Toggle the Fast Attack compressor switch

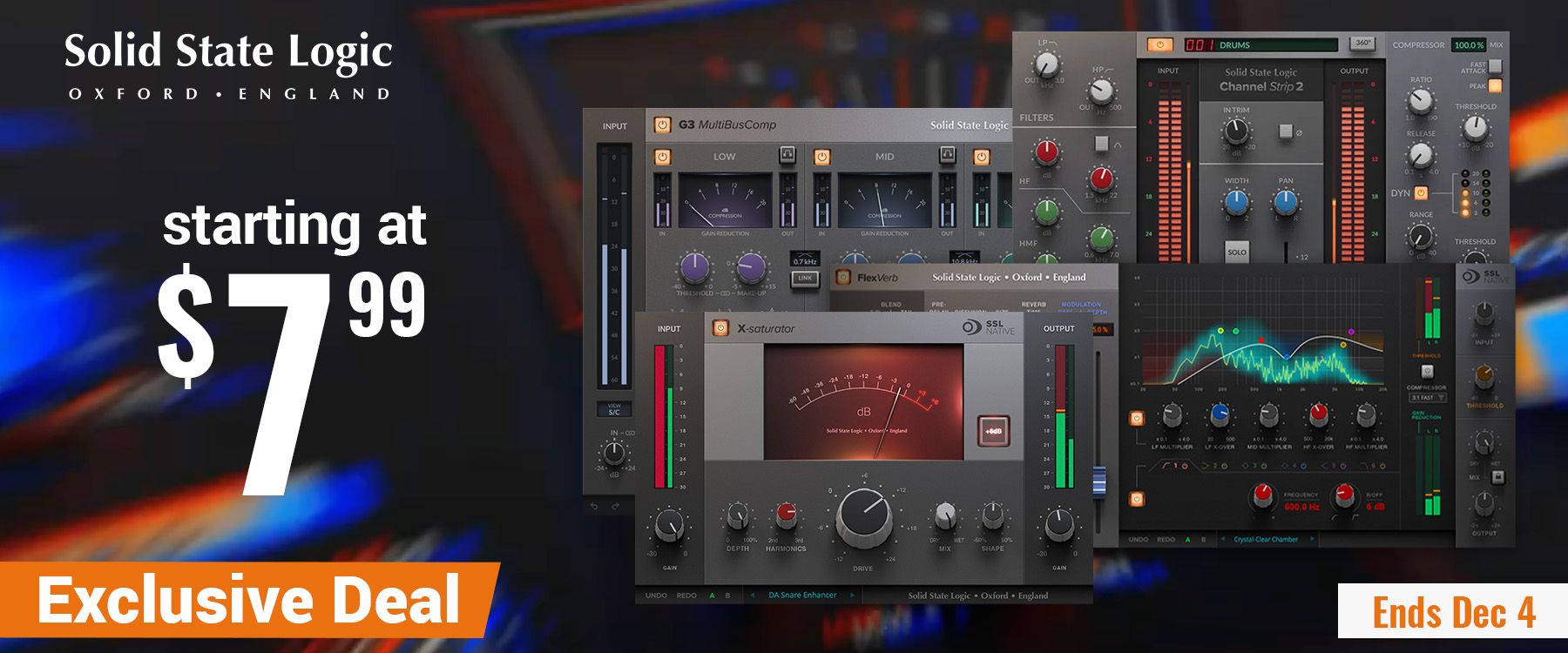point(1496,66)
